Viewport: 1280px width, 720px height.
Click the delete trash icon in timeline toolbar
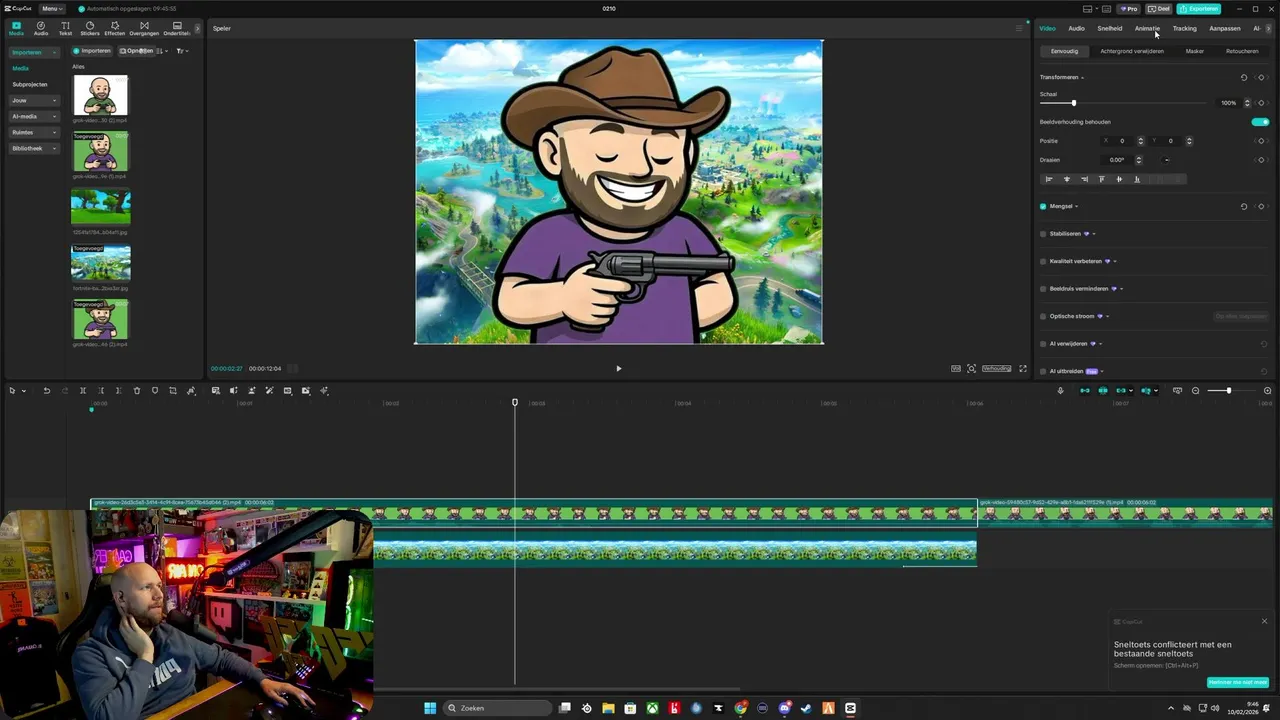pyautogui.click(x=137, y=391)
